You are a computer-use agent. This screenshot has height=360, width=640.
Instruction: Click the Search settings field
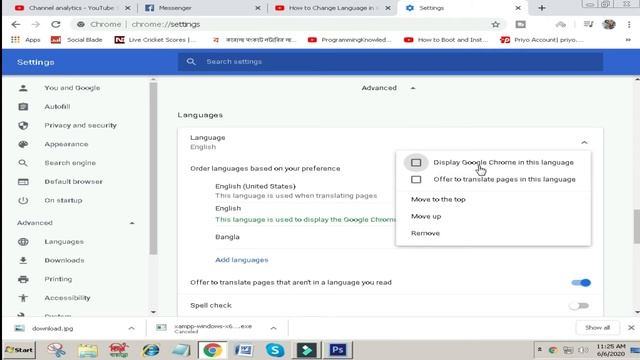coord(390,62)
